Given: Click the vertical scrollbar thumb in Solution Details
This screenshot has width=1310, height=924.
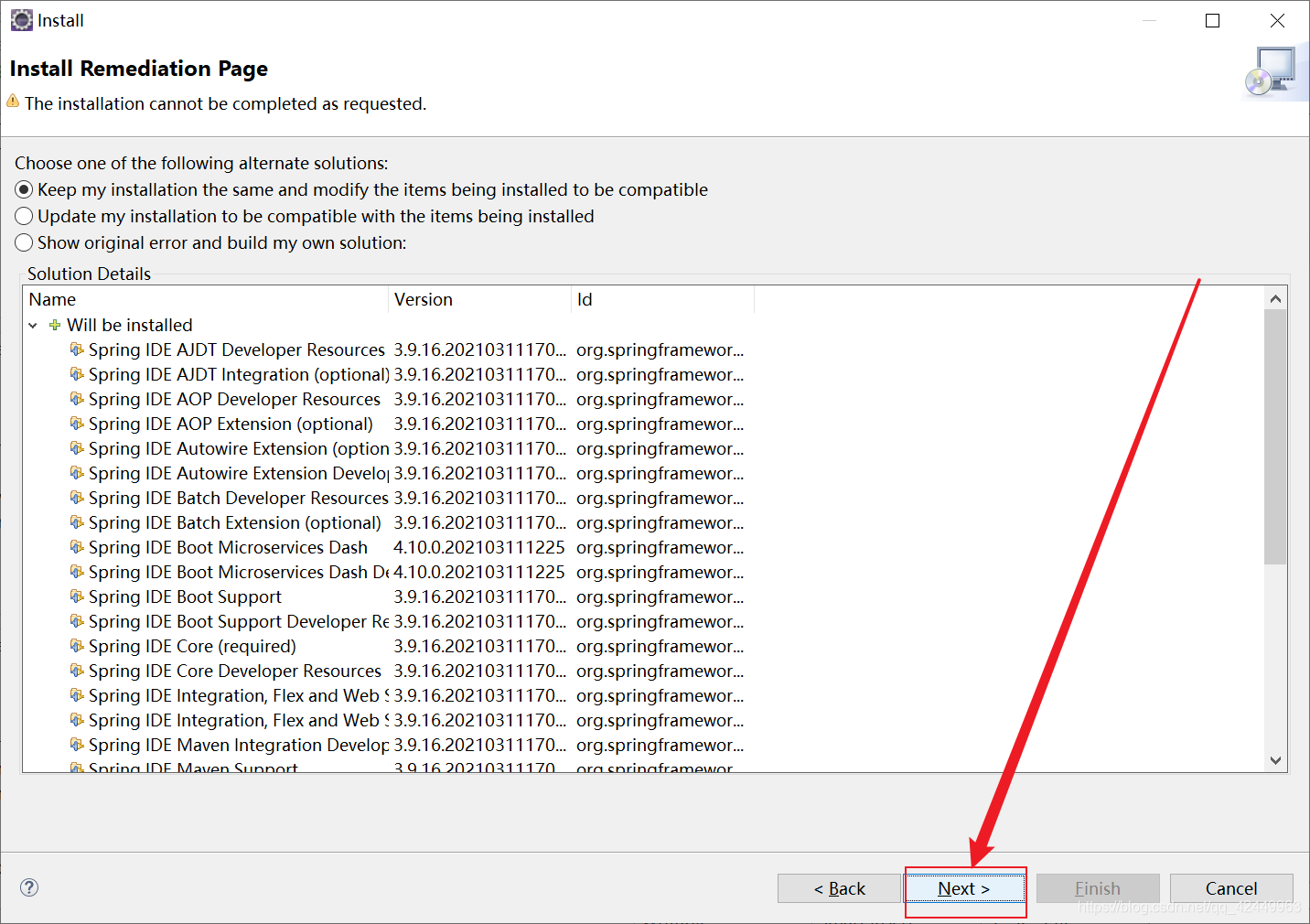Looking at the screenshot, I should coord(1275,436).
